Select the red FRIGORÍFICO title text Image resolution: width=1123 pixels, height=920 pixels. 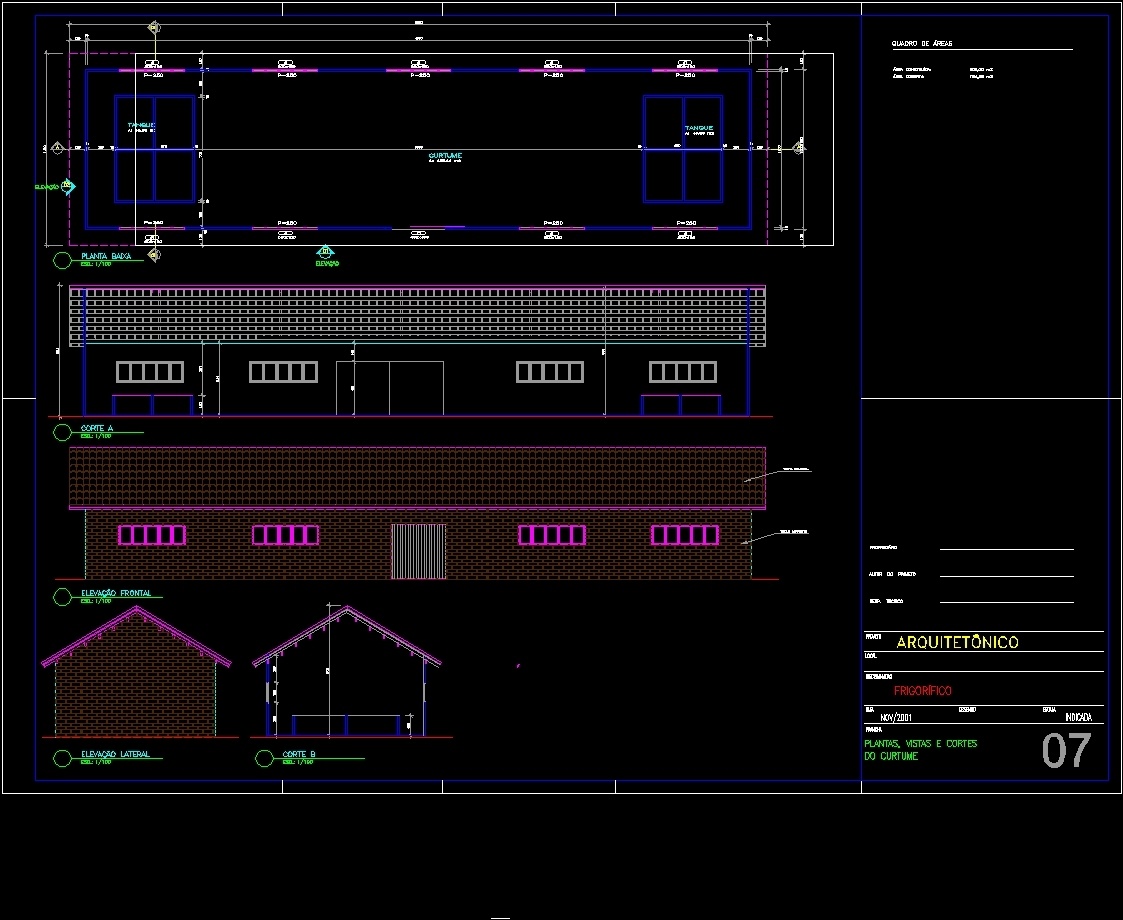[x=923, y=690]
